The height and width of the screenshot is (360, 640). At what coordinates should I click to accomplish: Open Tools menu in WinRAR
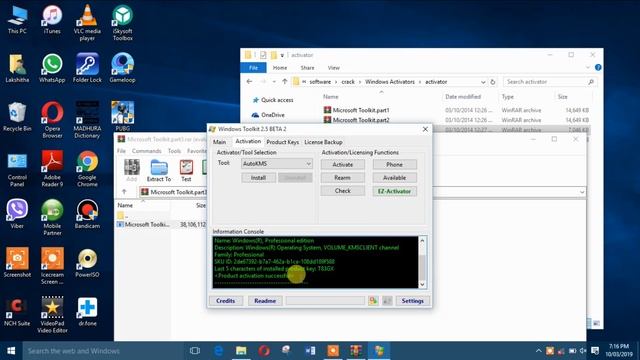pos(174,151)
